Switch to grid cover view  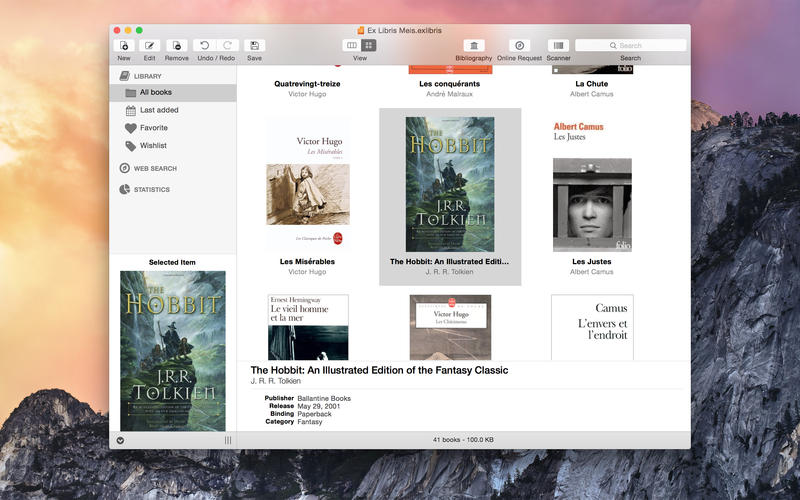[368, 45]
